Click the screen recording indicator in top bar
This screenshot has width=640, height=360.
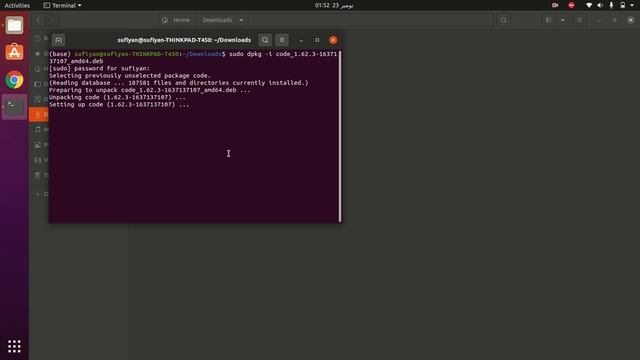pyautogui.click(x=555, y=5)
